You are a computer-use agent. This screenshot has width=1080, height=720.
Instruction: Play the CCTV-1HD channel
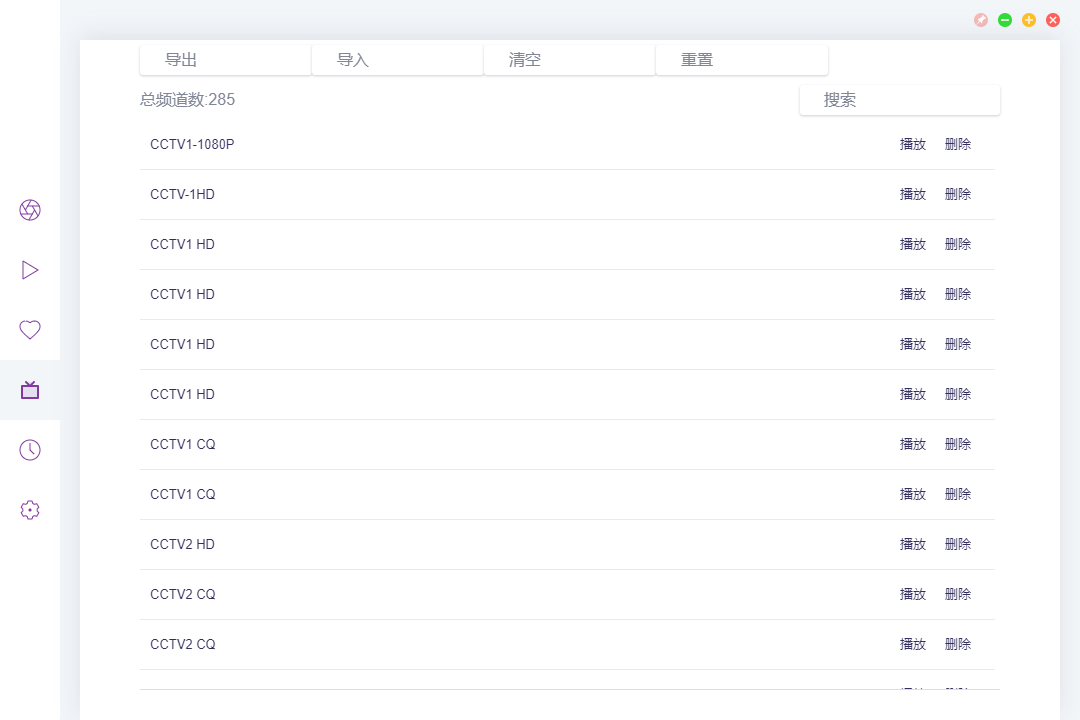pos(913,194)
